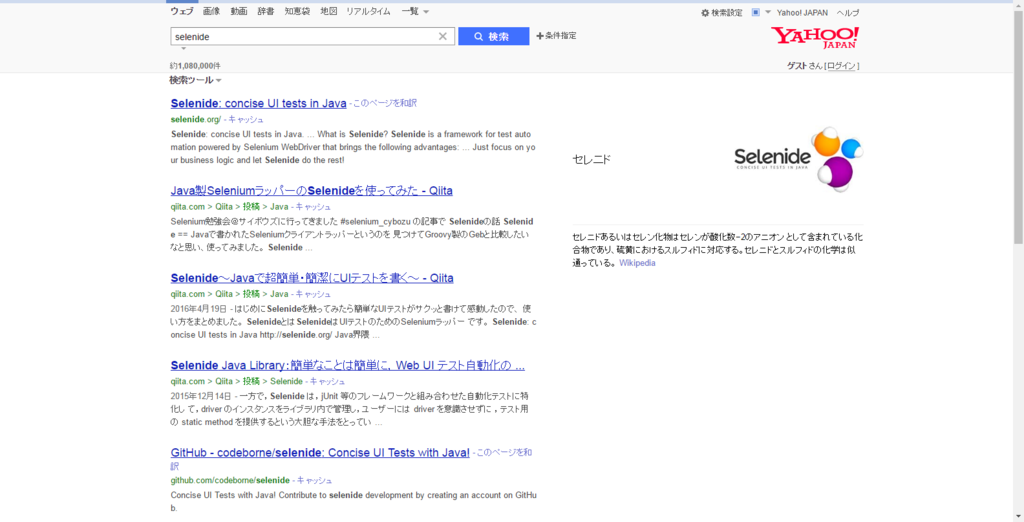Switch to the リアルタイム tab
This screenshot has height=522, width=1024.
coord(368,11)
